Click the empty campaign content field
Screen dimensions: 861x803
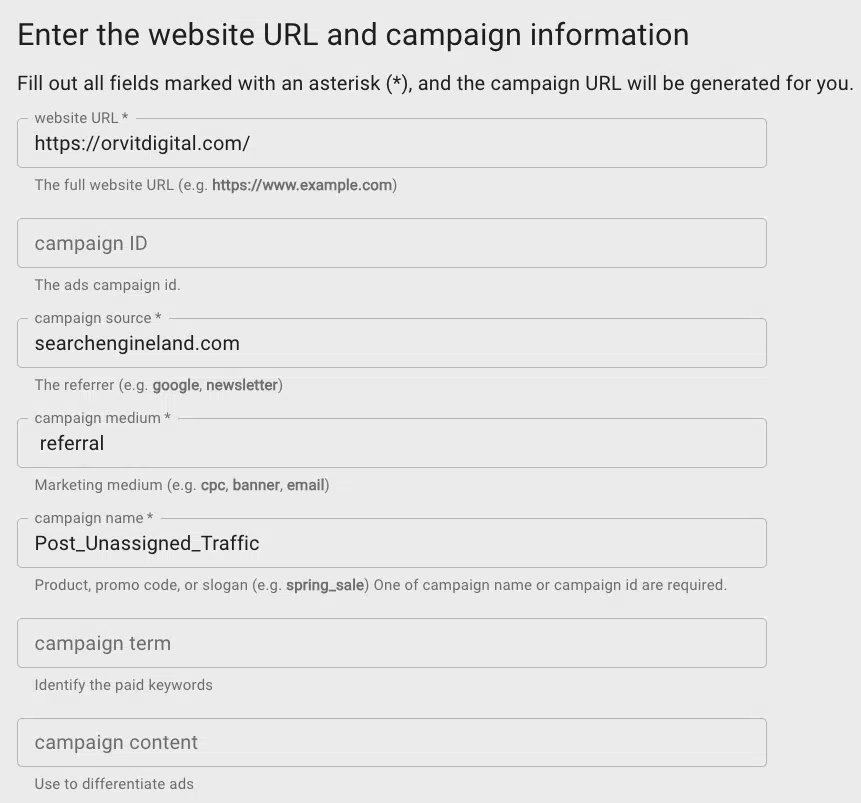click(391, 743)
